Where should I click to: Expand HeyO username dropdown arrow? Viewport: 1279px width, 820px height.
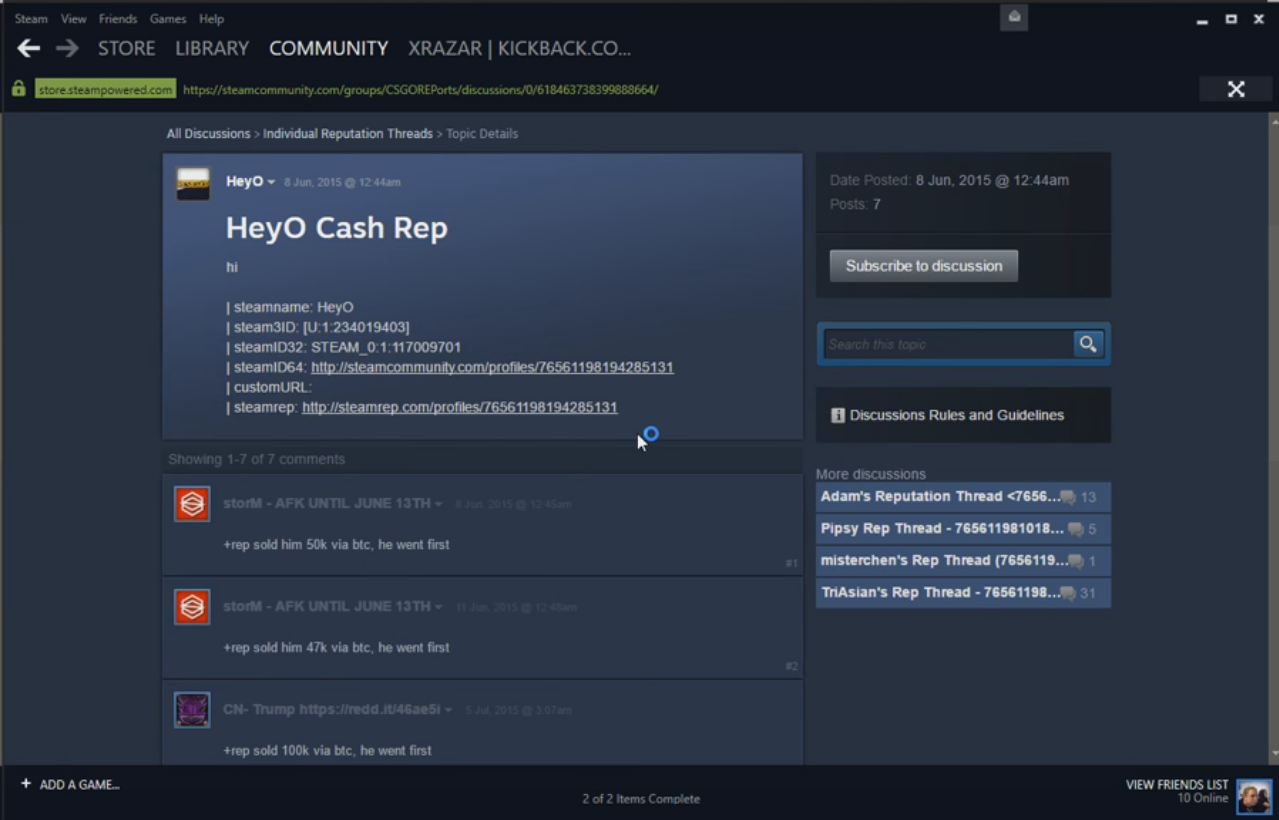click(271, 182)
